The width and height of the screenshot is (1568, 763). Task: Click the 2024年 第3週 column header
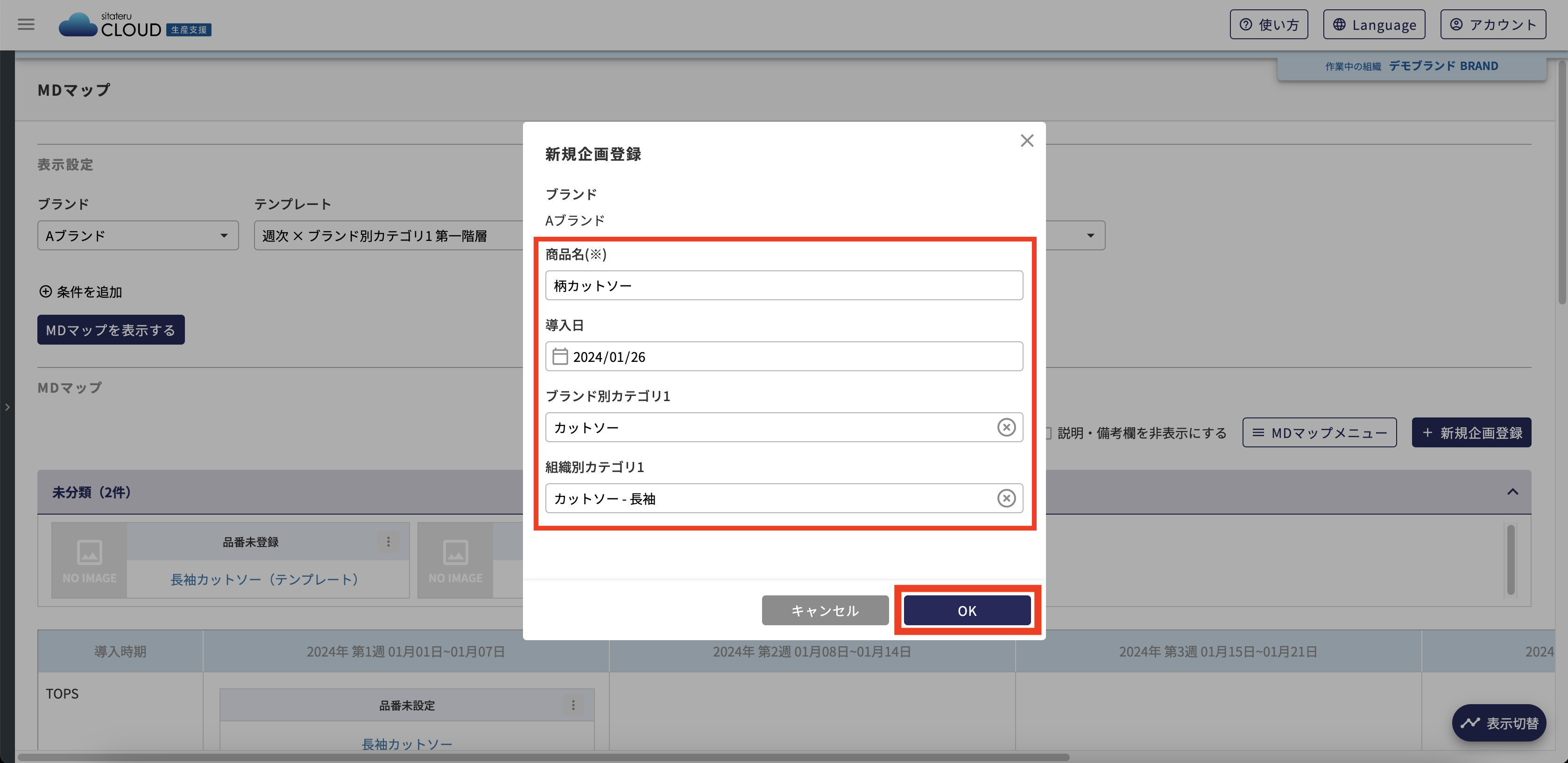[x=1218, y=651]
